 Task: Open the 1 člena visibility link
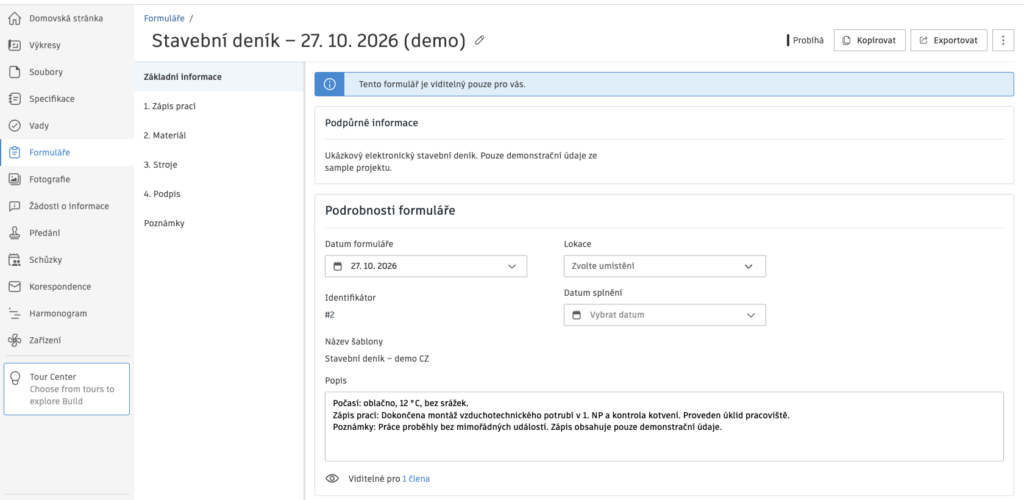[416, 478]
